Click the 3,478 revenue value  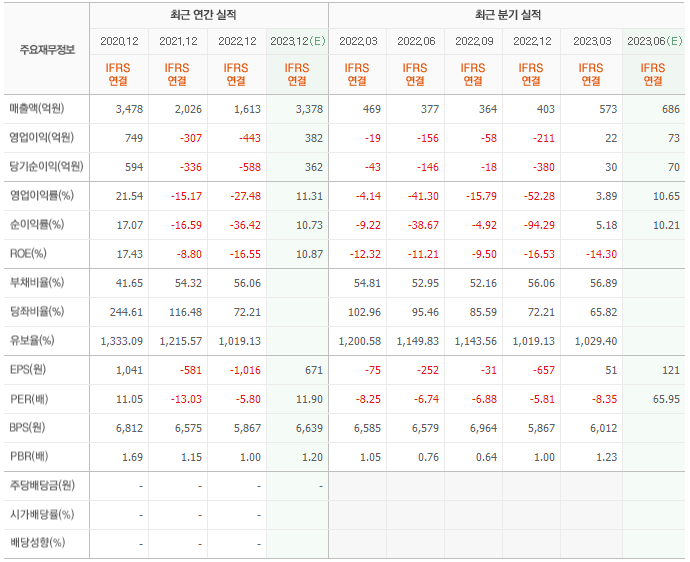(129, 109)
